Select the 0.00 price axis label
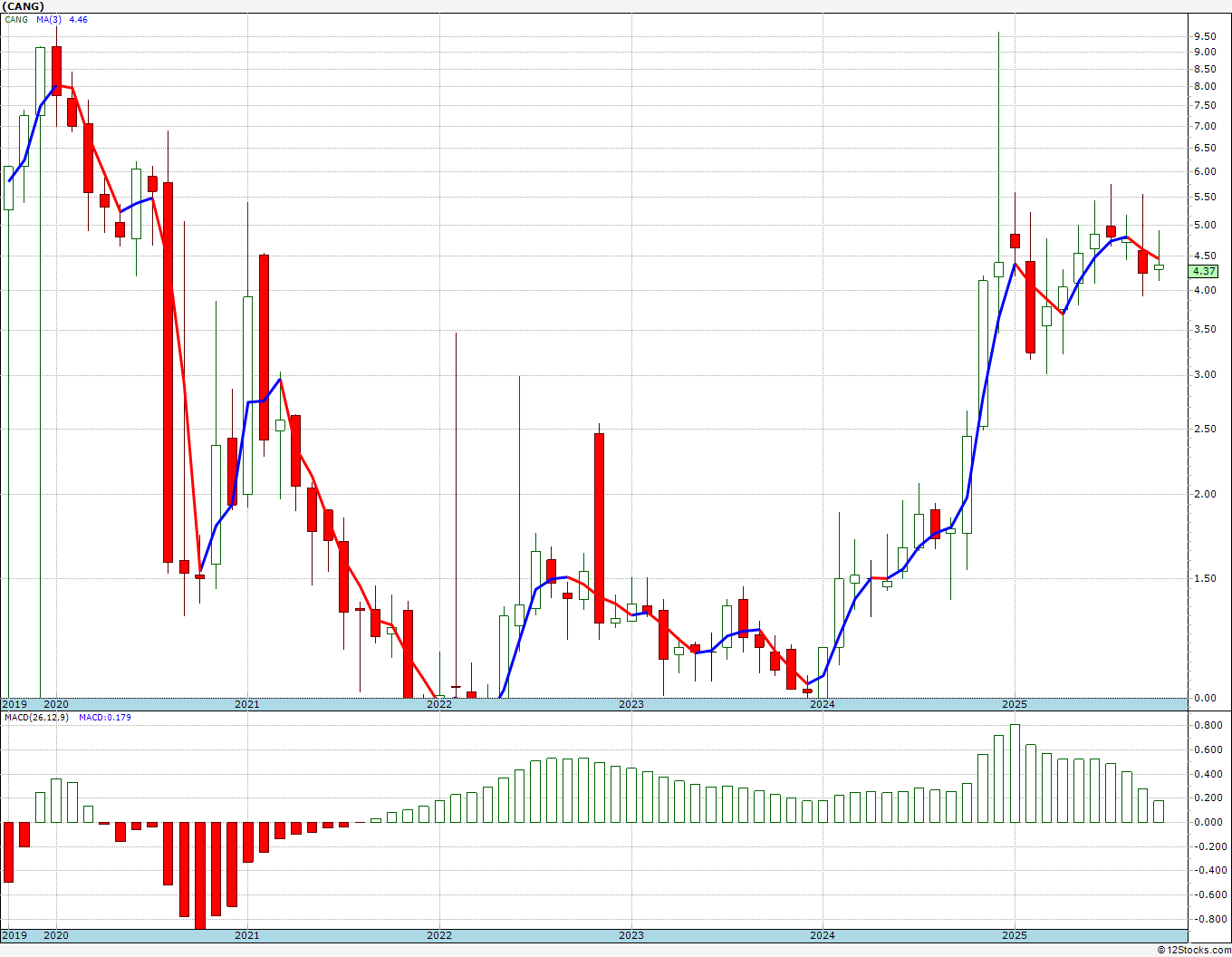 (x=1204, y=698)
